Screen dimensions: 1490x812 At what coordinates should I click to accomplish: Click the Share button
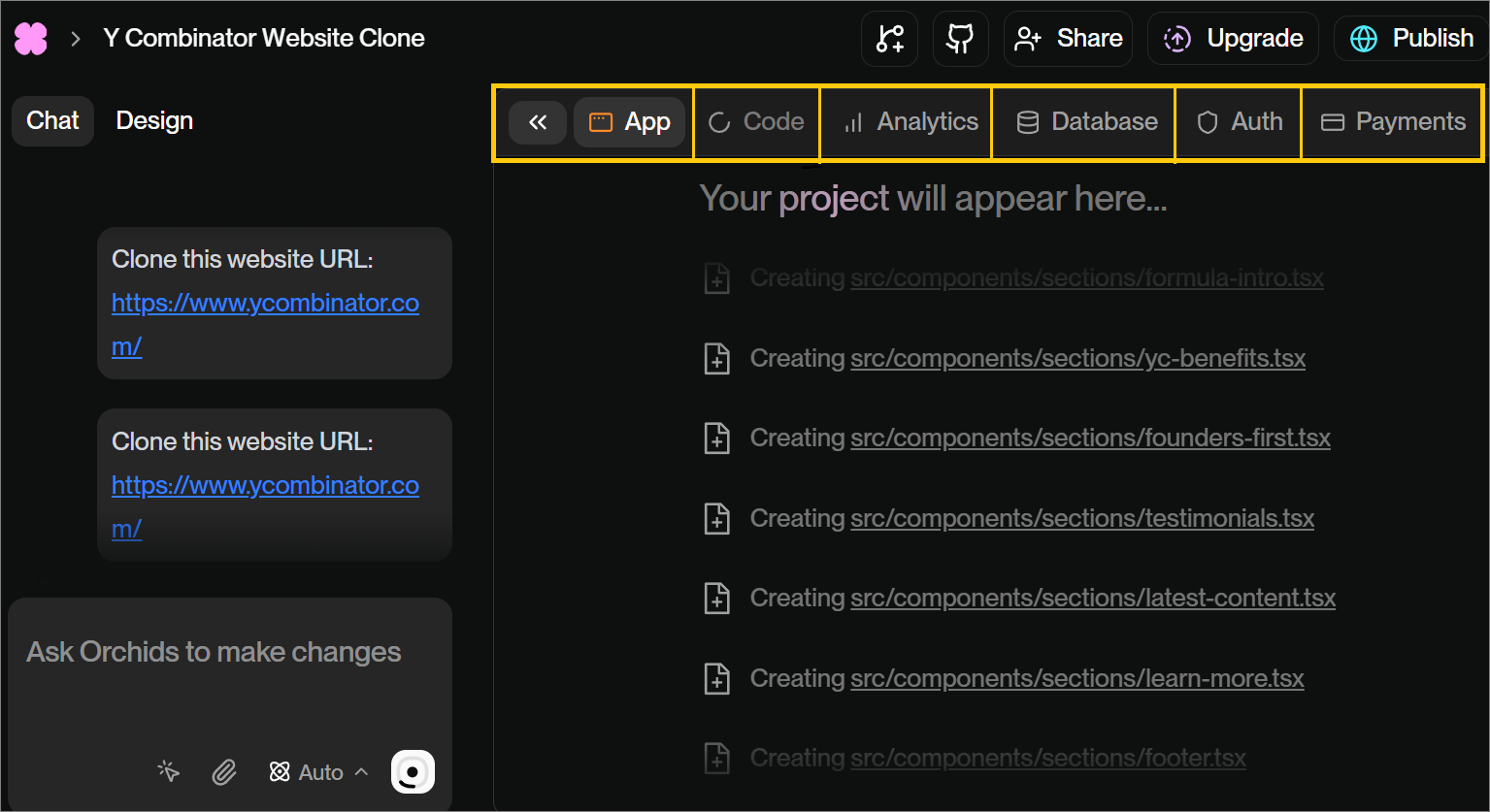click(x=1069, y=39)
